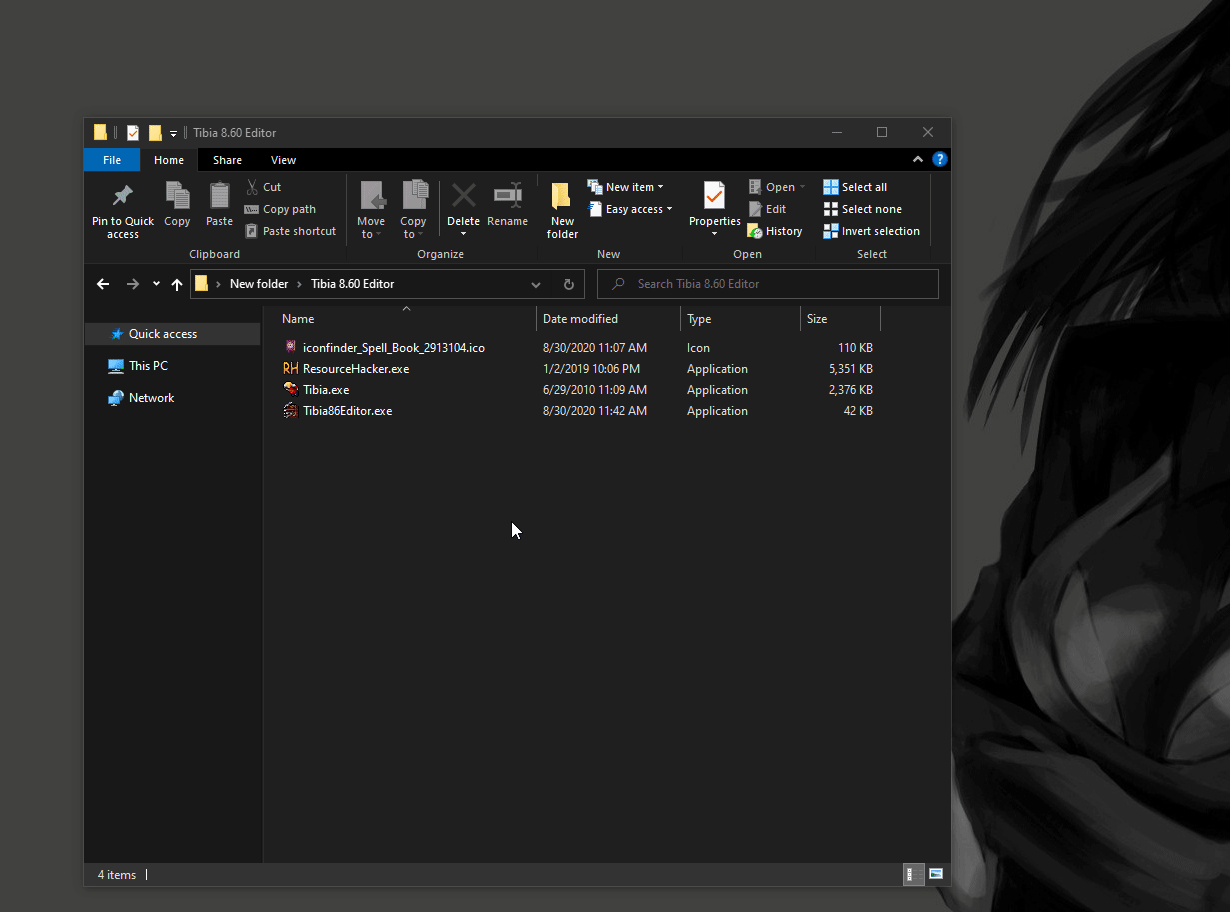Click Invert selection in the ribbon
The image size is (1230, 912).
coord(871,231)
